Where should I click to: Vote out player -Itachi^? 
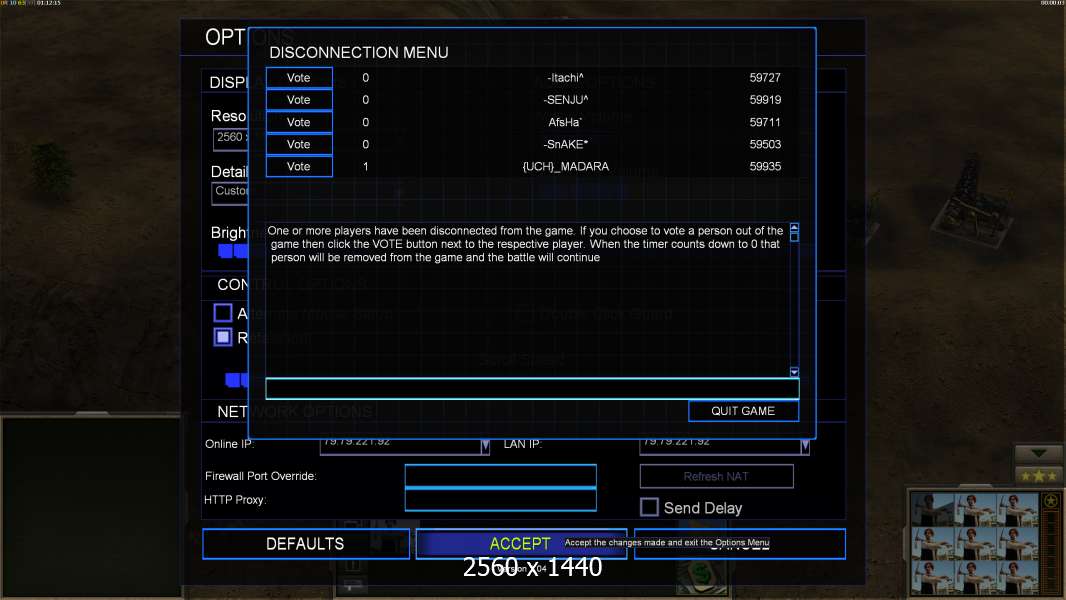click(x=299, y=78)
